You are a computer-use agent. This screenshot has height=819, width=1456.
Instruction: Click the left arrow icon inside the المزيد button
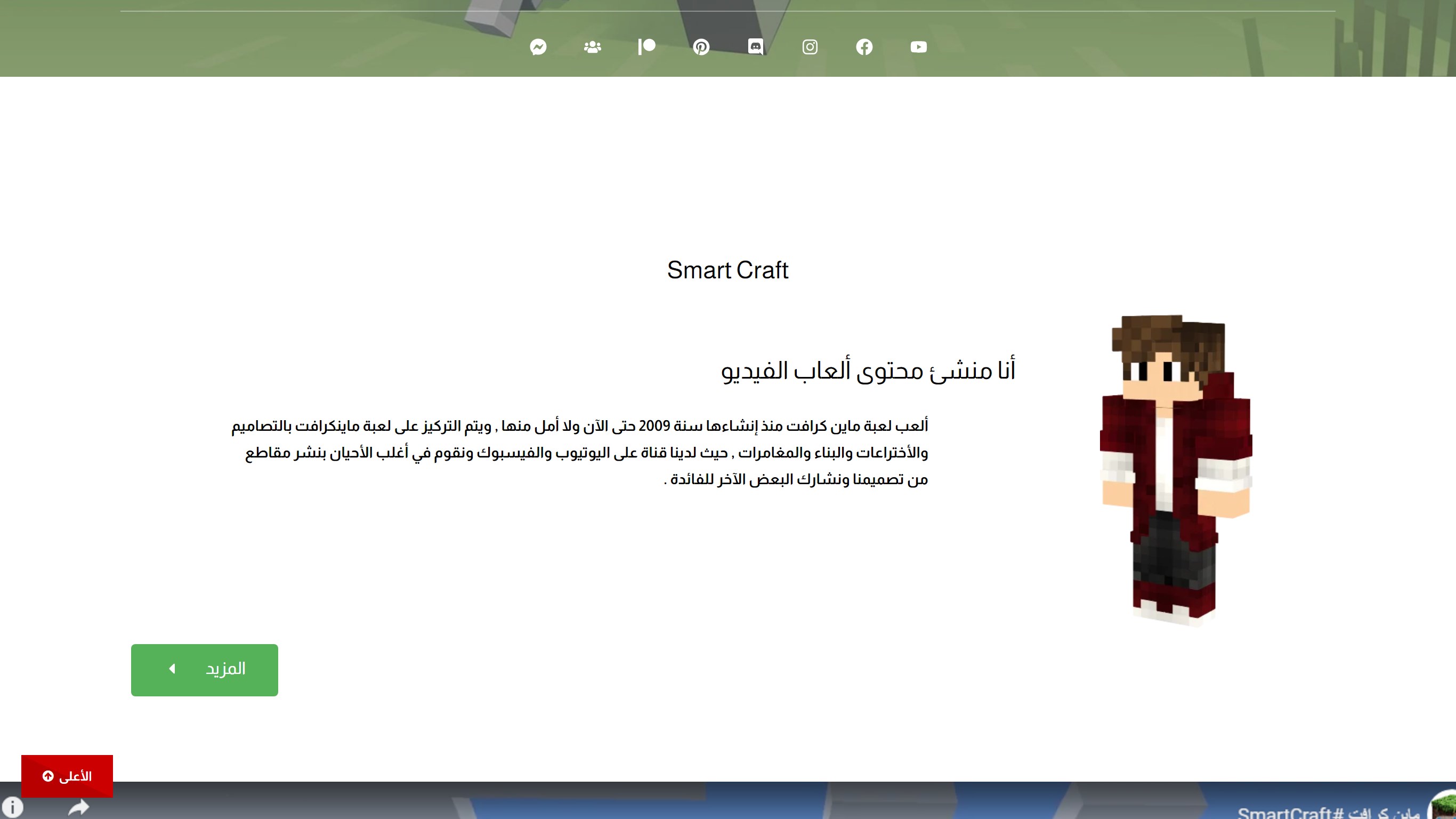point(171,670)
